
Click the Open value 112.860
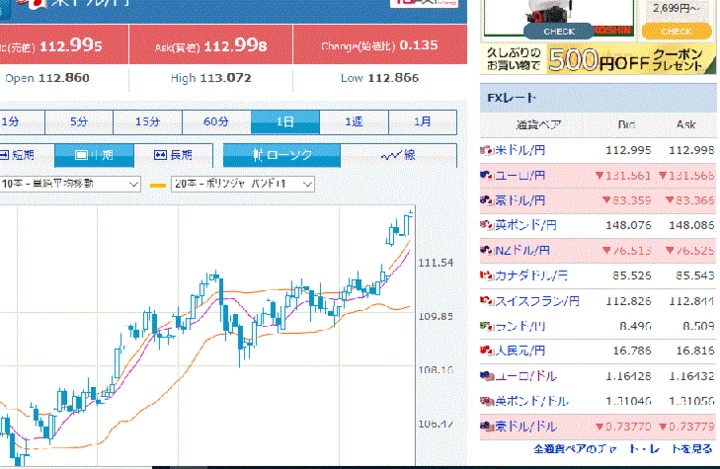(64, 78)
